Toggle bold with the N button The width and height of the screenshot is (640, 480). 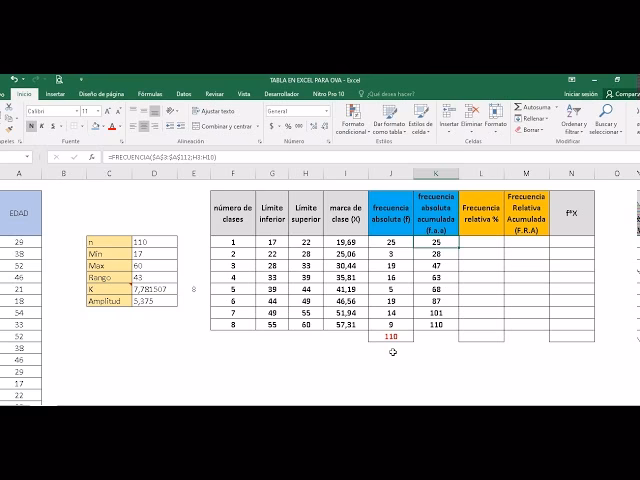pos(31,126)
